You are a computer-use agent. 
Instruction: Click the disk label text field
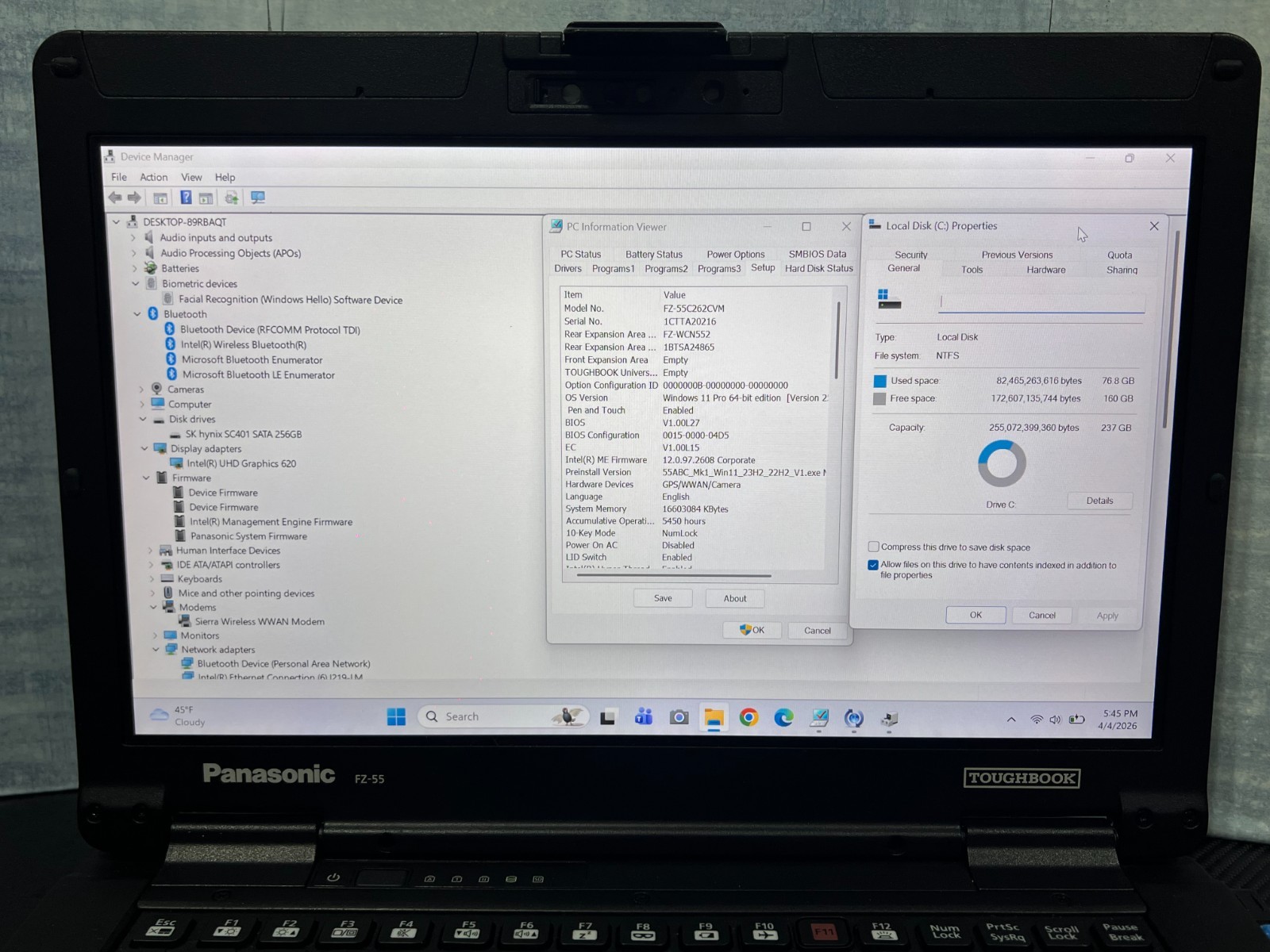[1041, 301]
